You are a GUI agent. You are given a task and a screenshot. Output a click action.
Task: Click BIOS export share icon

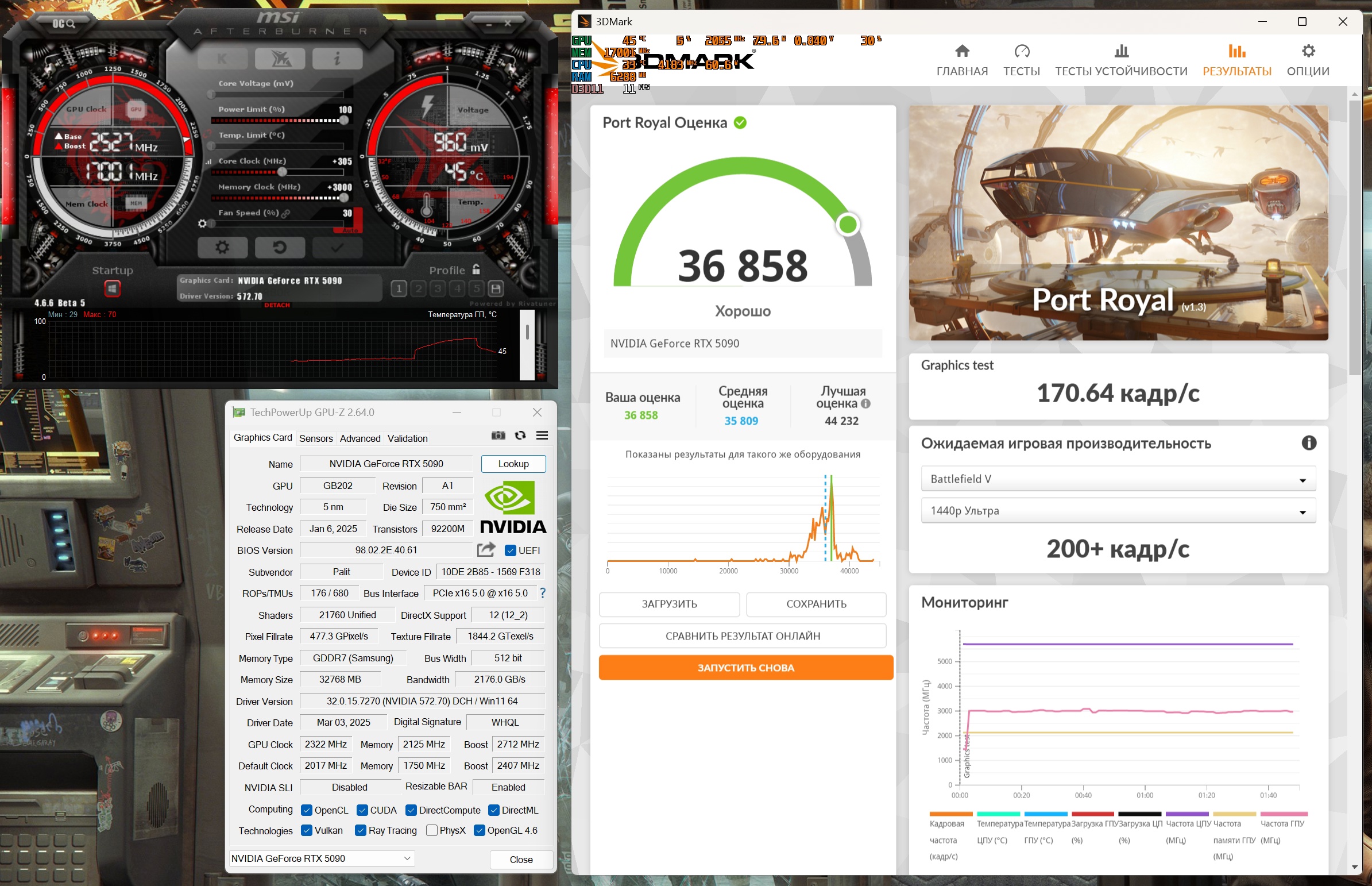tap(486, 550)
